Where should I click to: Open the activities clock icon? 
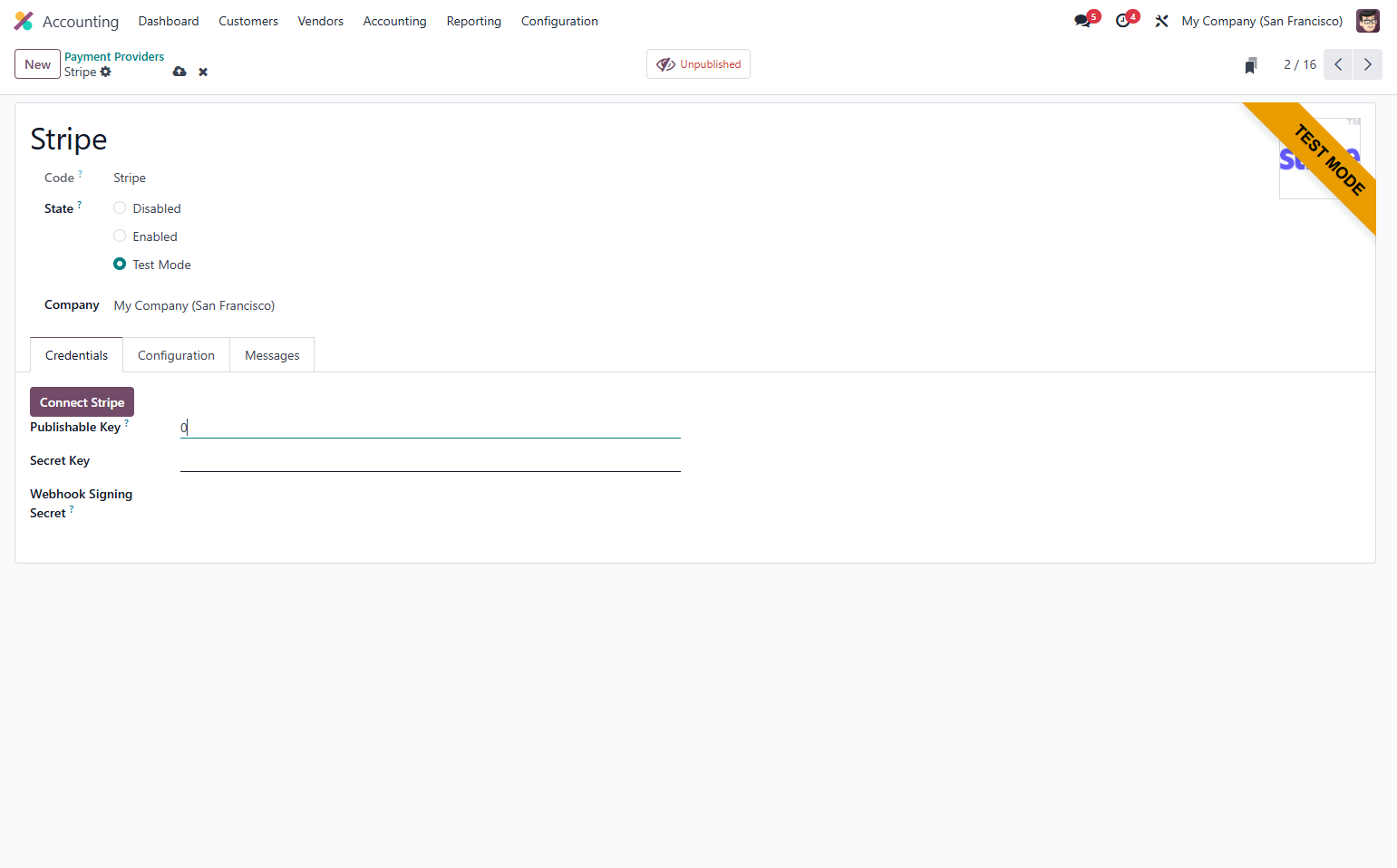[1123, 21]
